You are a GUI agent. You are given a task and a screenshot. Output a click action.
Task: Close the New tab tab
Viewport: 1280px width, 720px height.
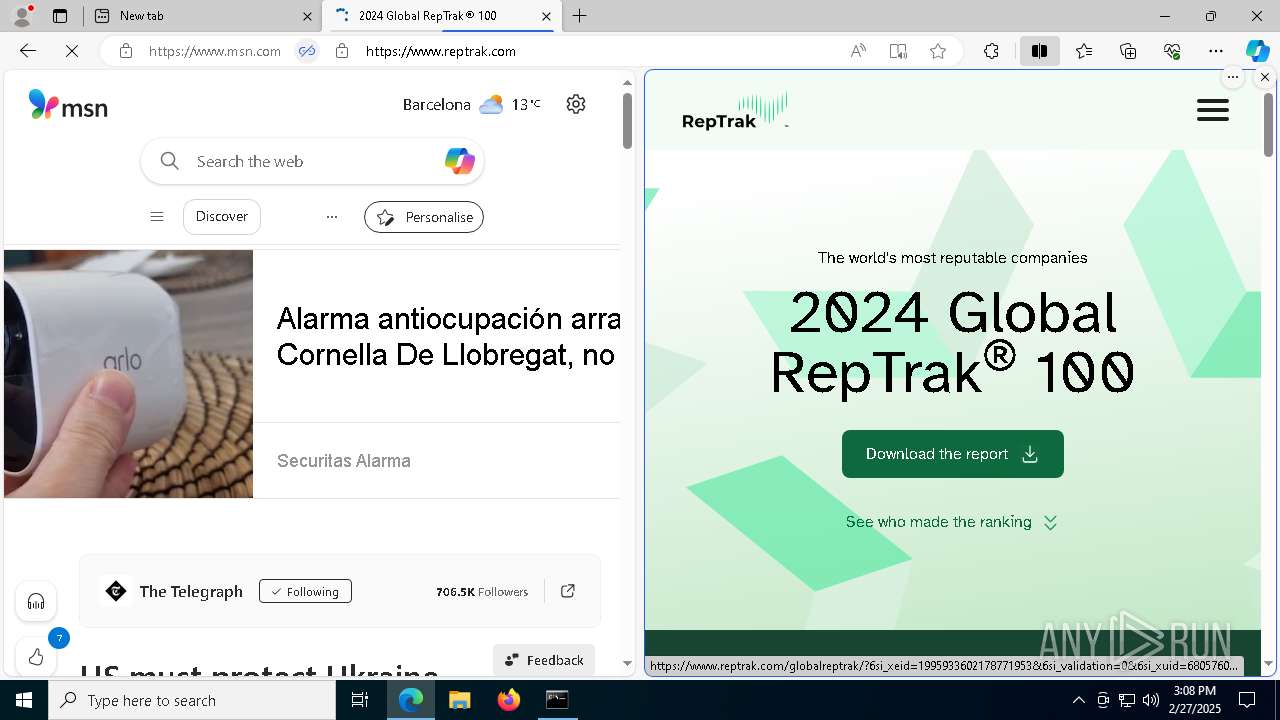307,16
